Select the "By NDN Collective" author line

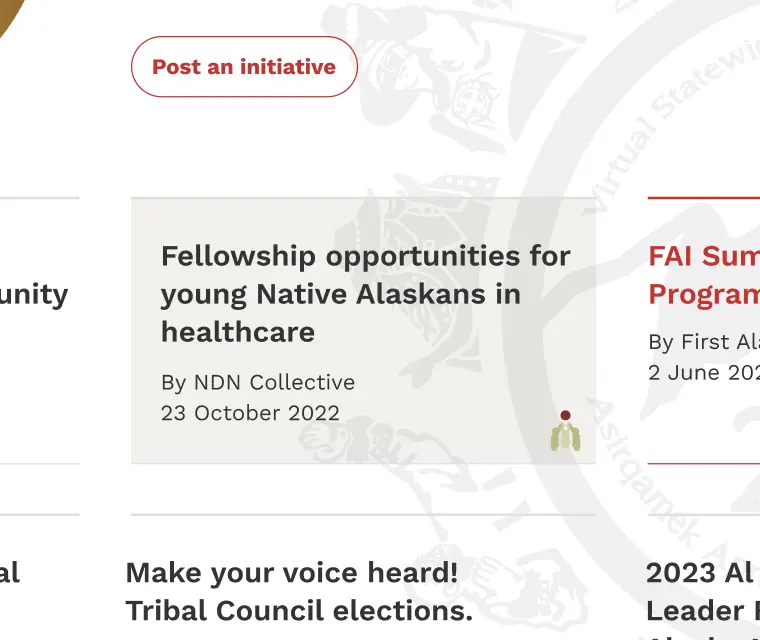pyautogui.click(x=258, y=383)
